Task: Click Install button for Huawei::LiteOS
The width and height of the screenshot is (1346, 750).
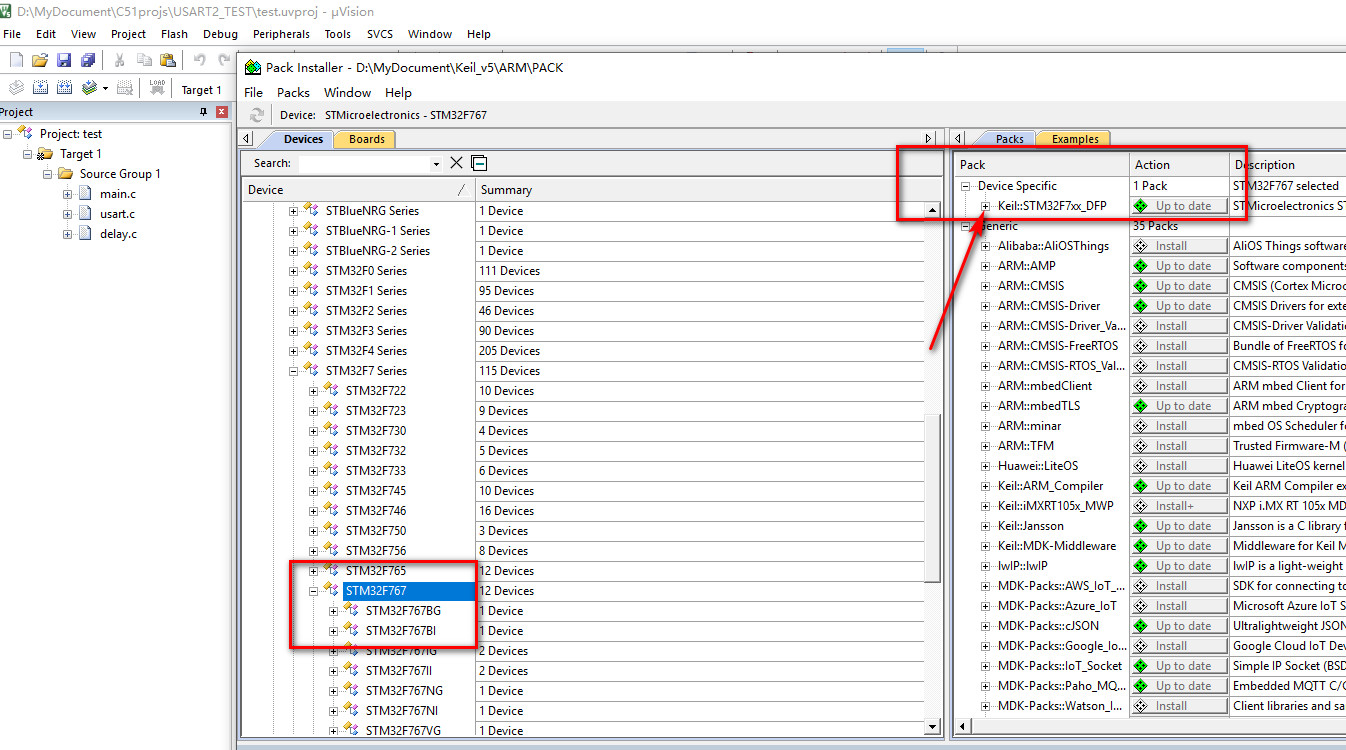Action: coord(1179,466)
